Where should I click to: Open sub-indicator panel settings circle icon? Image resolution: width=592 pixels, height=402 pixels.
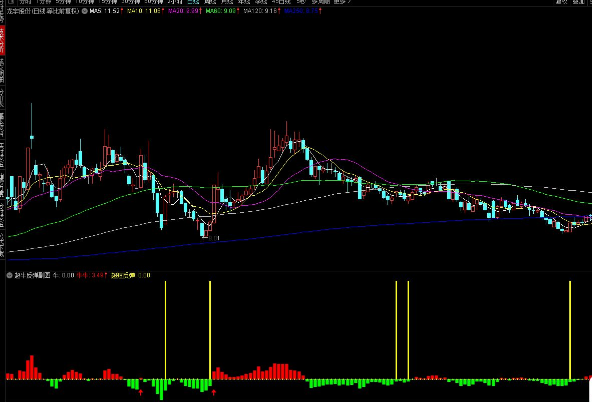coord(9,276)
